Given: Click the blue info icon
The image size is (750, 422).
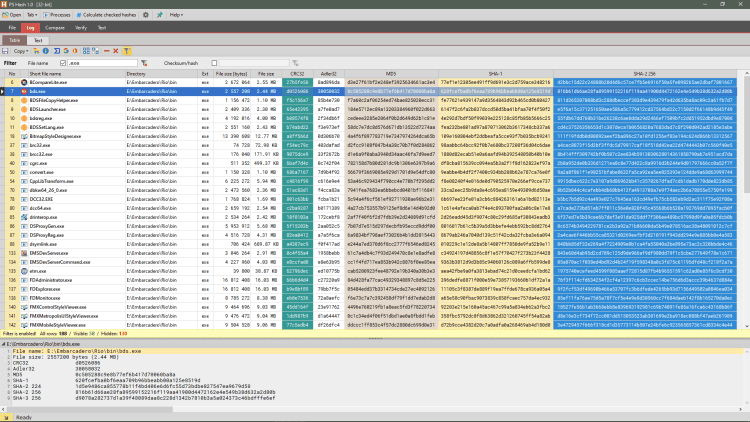Looking at the screenshot, I should [x=46, y=51].
